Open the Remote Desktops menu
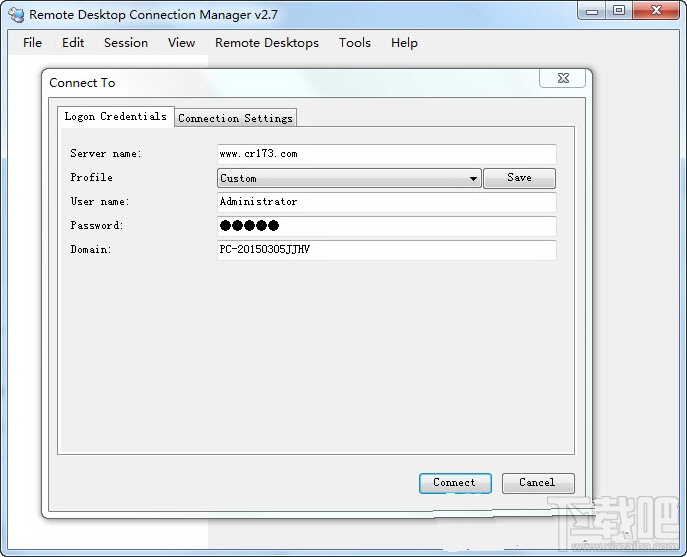The width and height of the screenshot is (687, 557). tap(267, 43)
